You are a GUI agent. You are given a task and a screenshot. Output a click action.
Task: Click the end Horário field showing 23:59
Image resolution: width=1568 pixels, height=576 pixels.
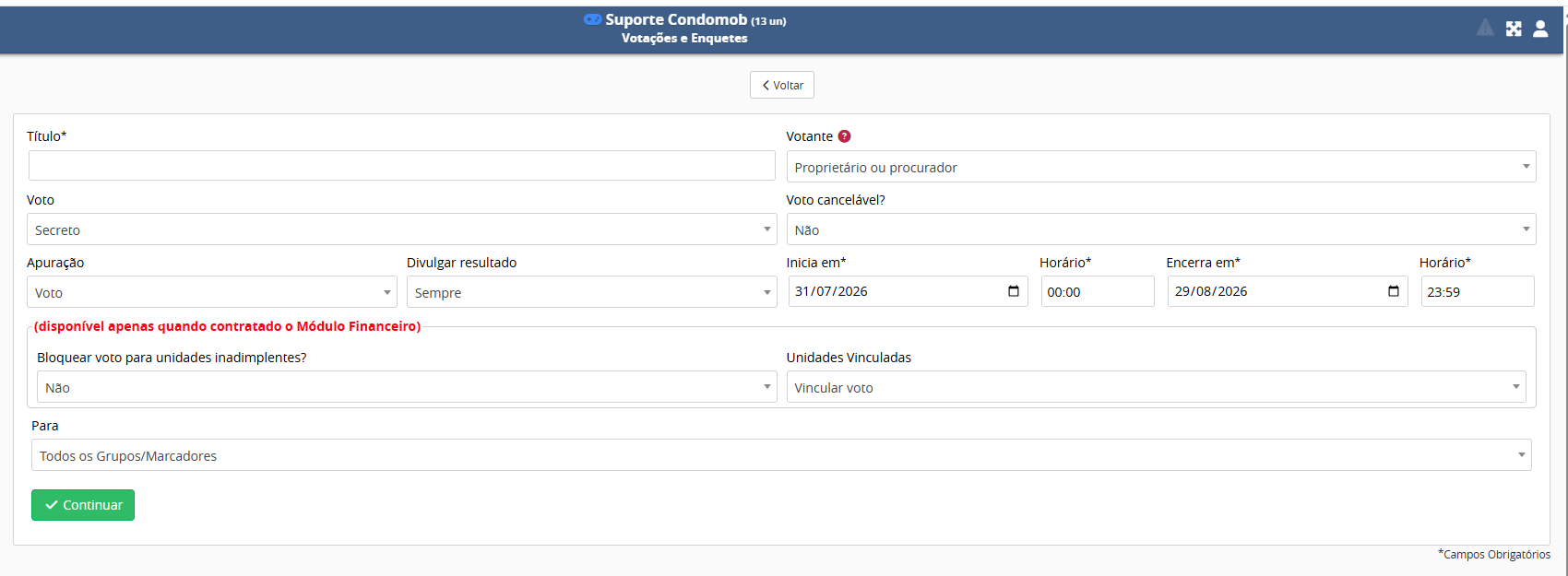coord(1478,291)
